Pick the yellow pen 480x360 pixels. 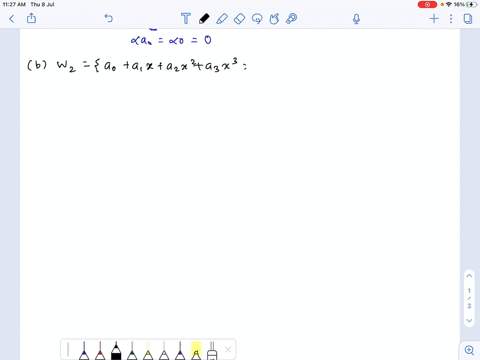tap(148, 351)
